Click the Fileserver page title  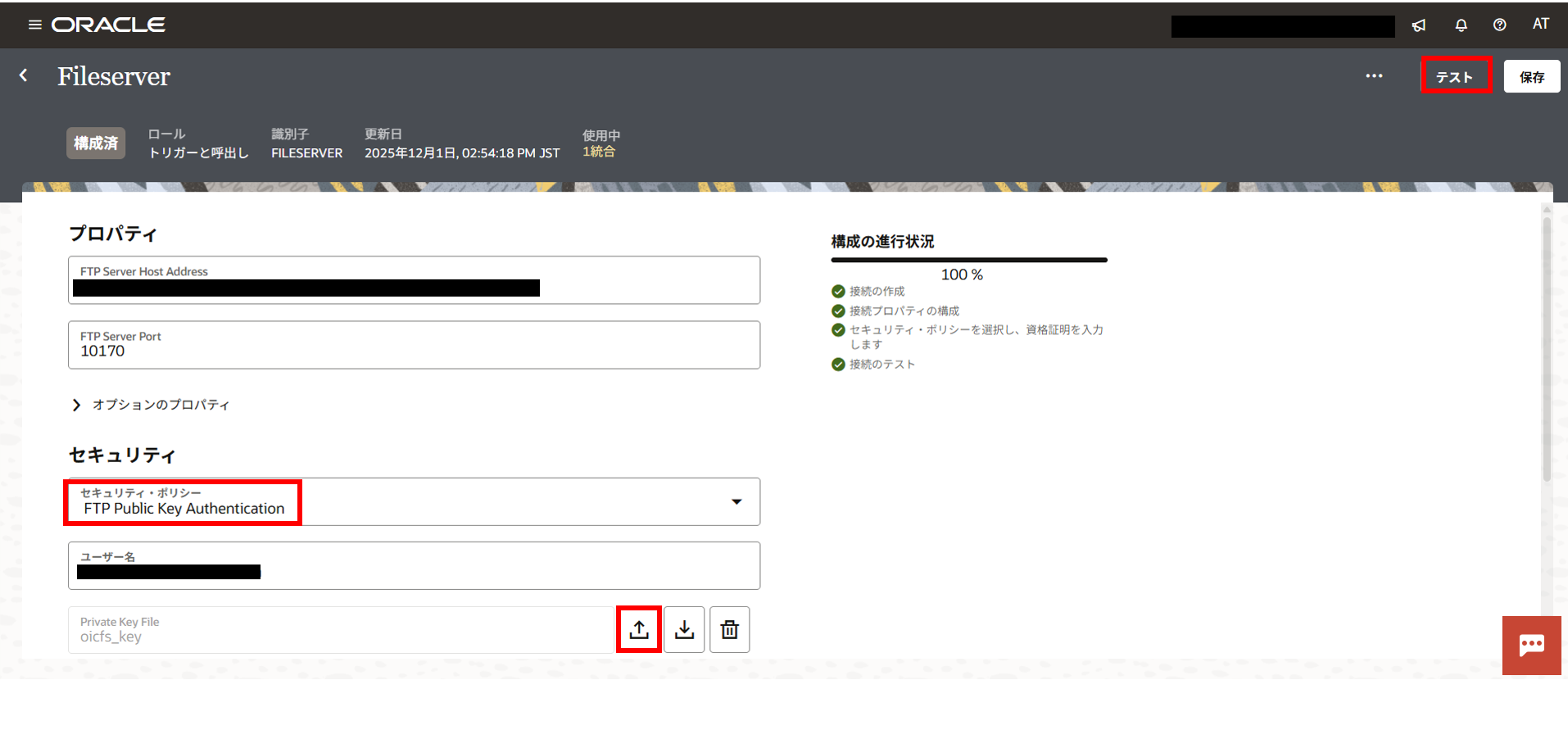(x=114, y=76)
